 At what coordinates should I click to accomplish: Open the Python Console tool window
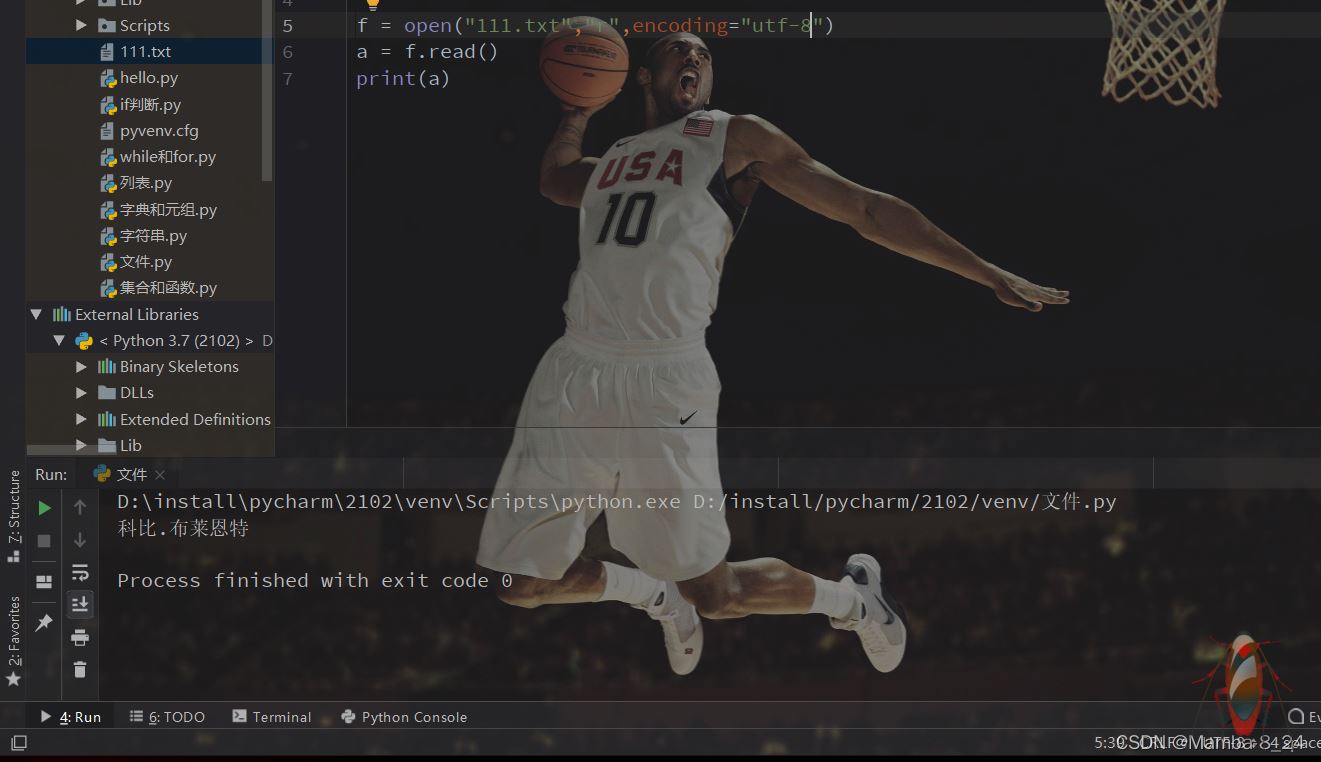point(404,717)
